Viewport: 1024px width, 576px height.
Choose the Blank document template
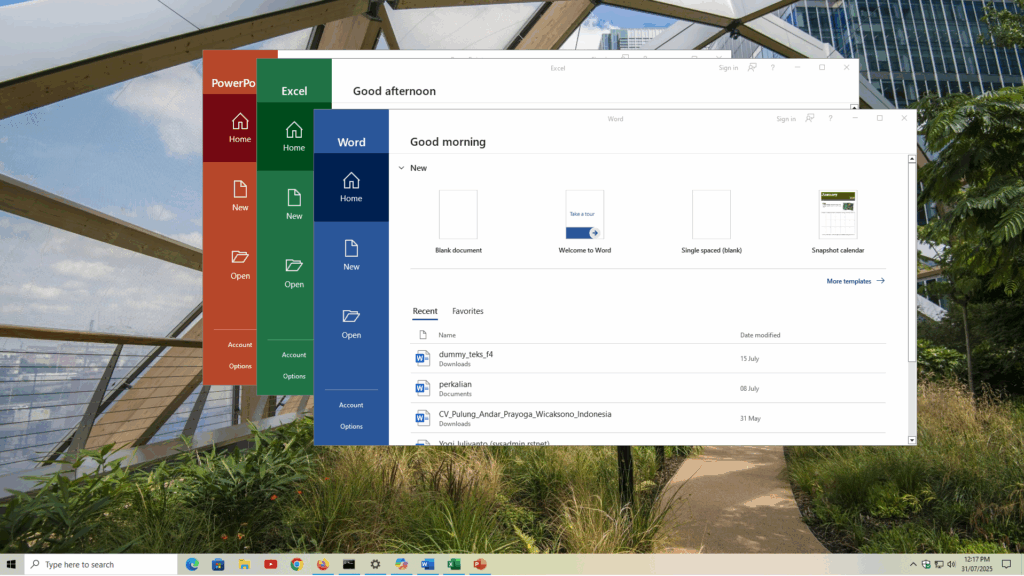tap(458, 215)
